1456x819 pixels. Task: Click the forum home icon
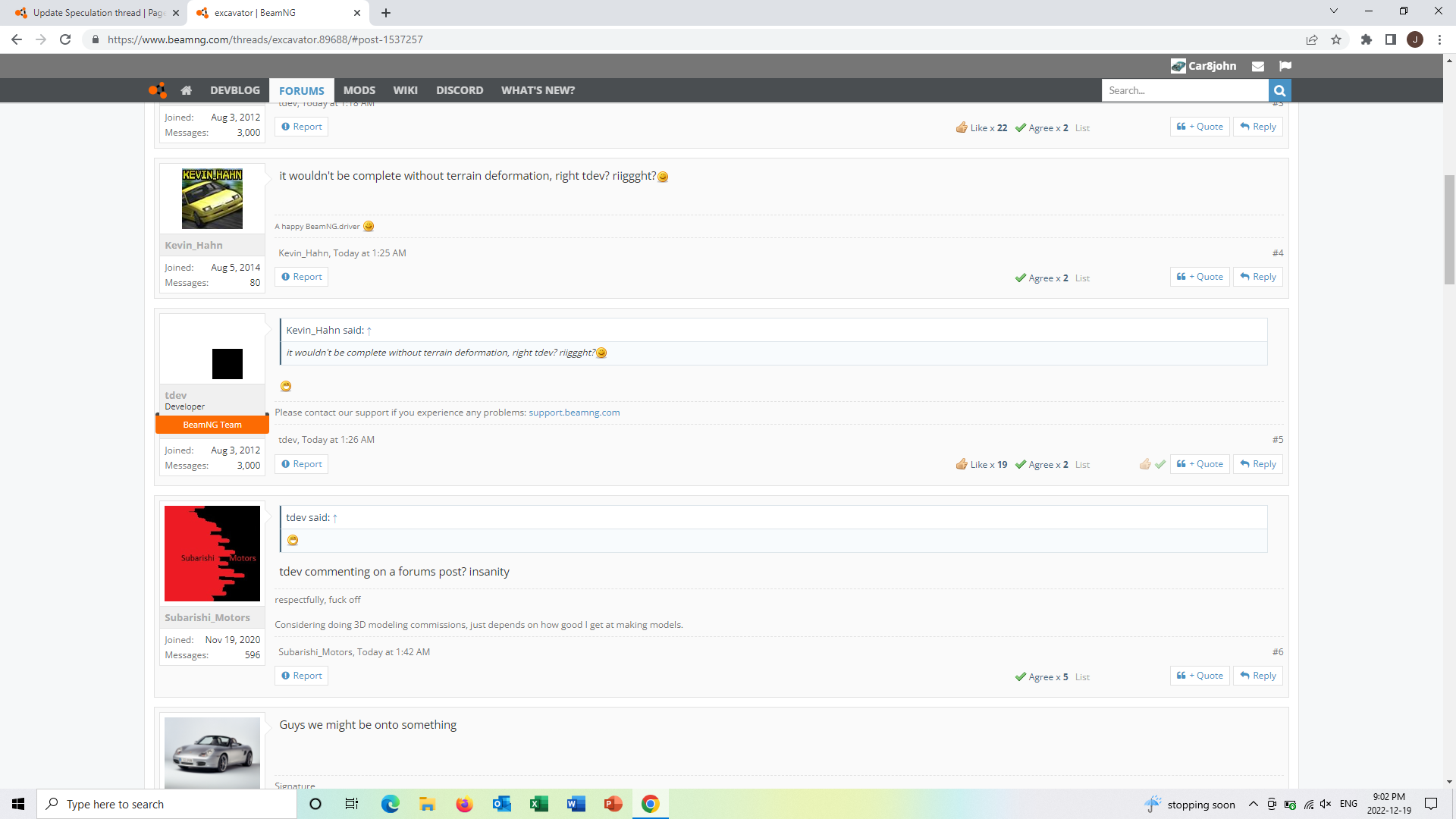tap(187, 90)
